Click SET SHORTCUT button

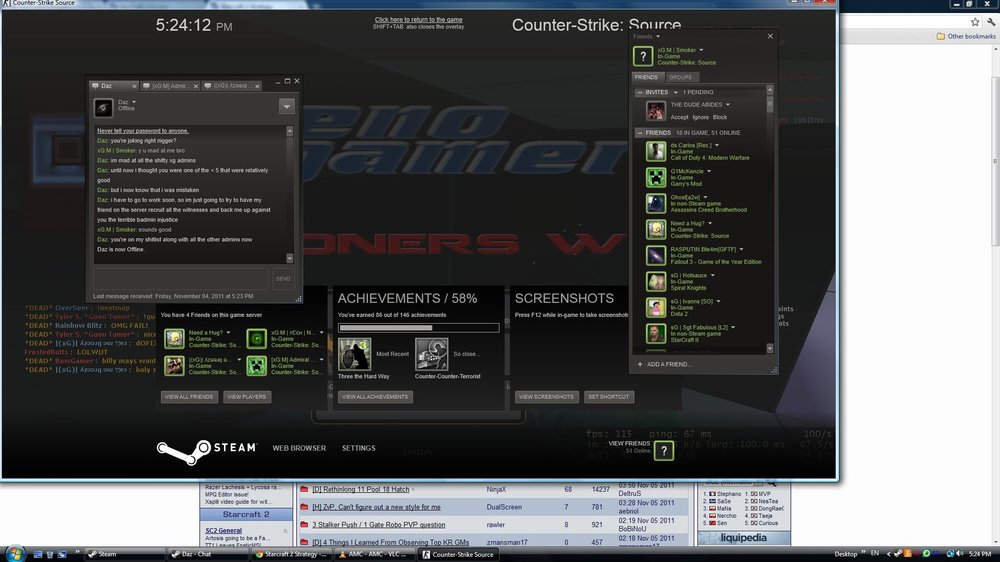coord(608,397)
